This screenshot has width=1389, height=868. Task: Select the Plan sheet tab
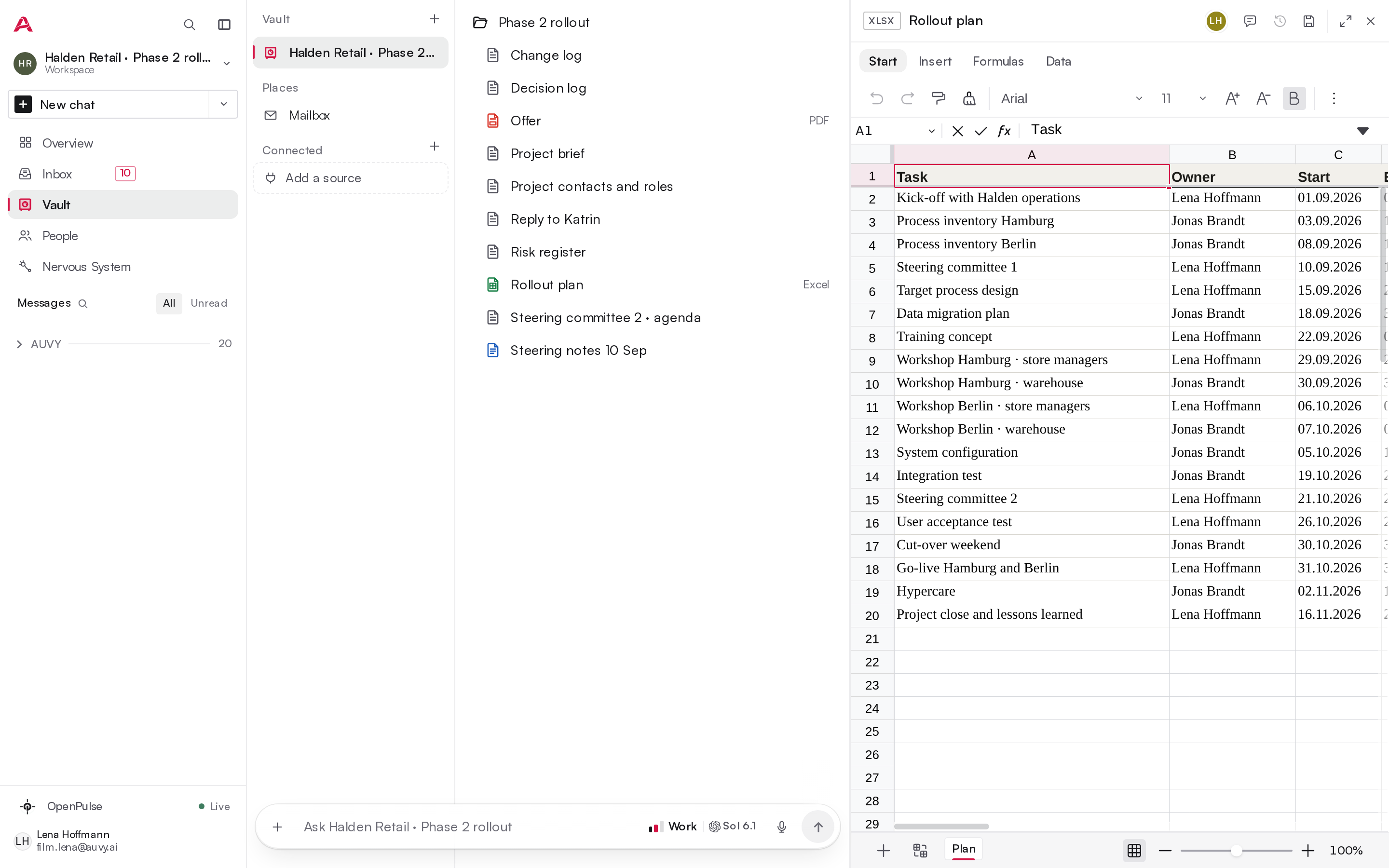coord(964,849)
